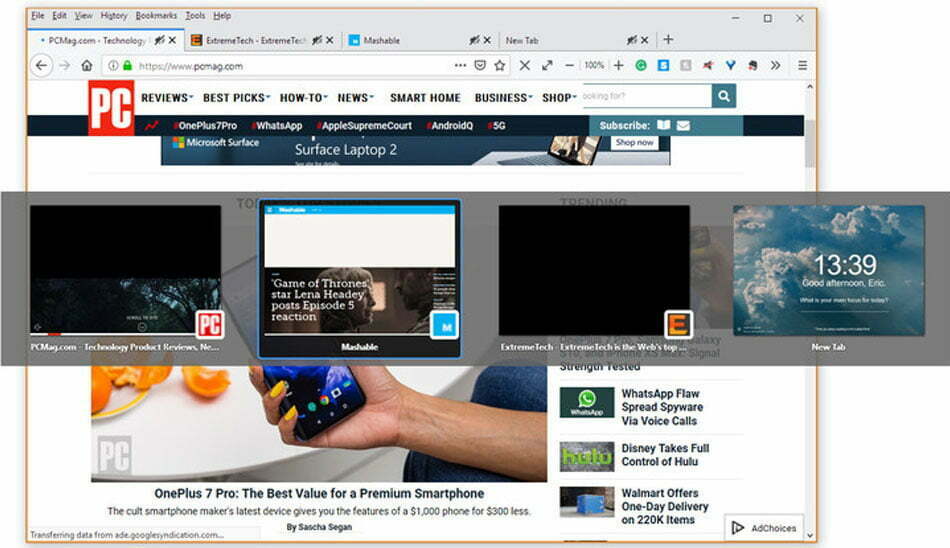Viewport: 950px width, 548px height.
Task: Expand the HOW-TO dropdown
Action: click(x=304, y=98)
